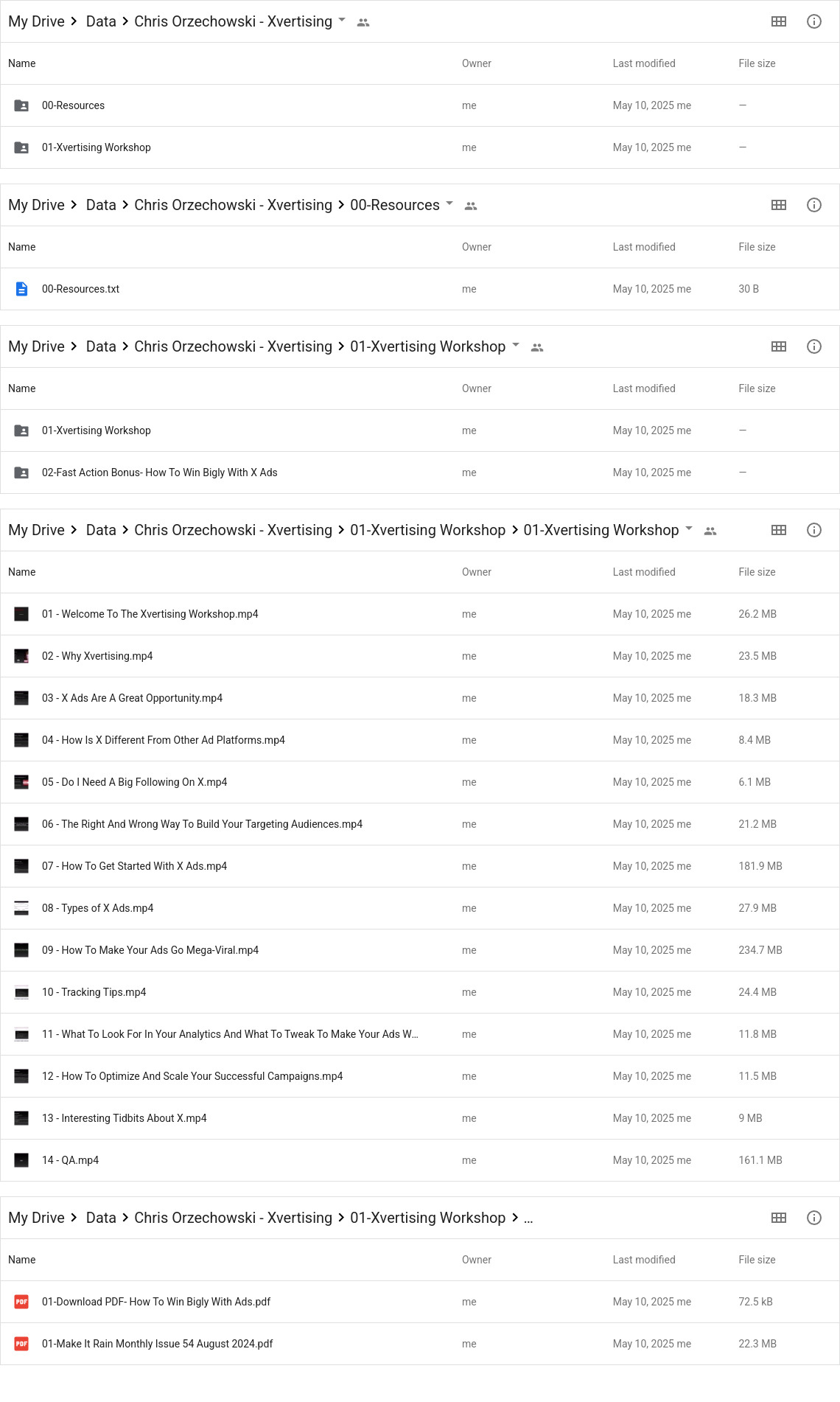Open 09 - How To Make Your Ads Go Mega-Viral.mp4
This screenshot has width=840, height=1402.
pos(420,950)
